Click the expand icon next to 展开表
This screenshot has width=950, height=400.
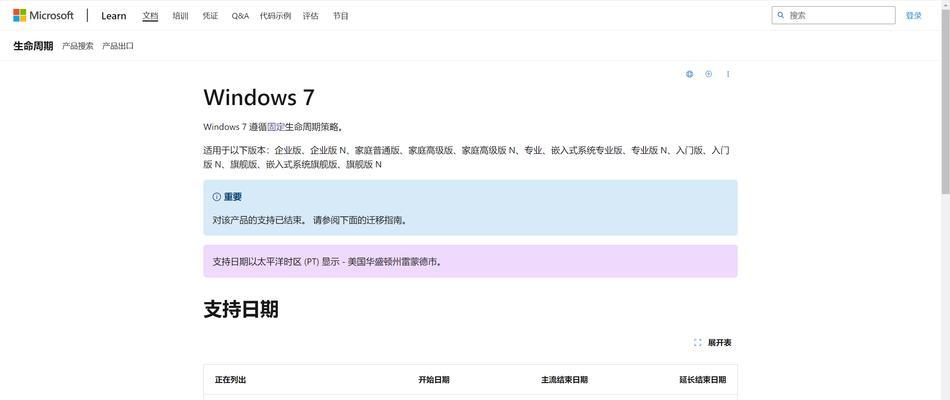click(697, 342)
